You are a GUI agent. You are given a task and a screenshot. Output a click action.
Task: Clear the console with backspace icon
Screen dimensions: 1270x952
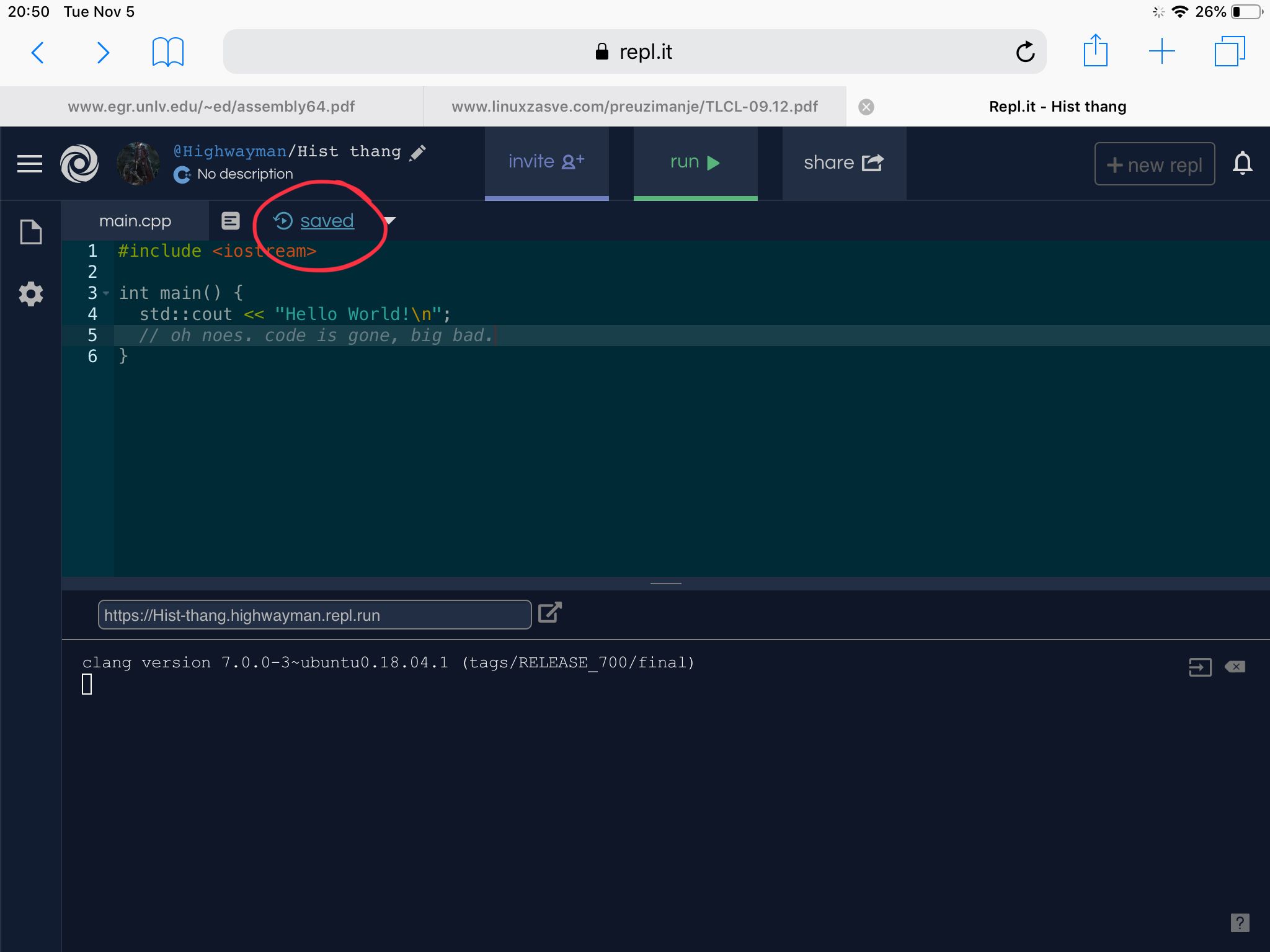(x=1235, y=667)
